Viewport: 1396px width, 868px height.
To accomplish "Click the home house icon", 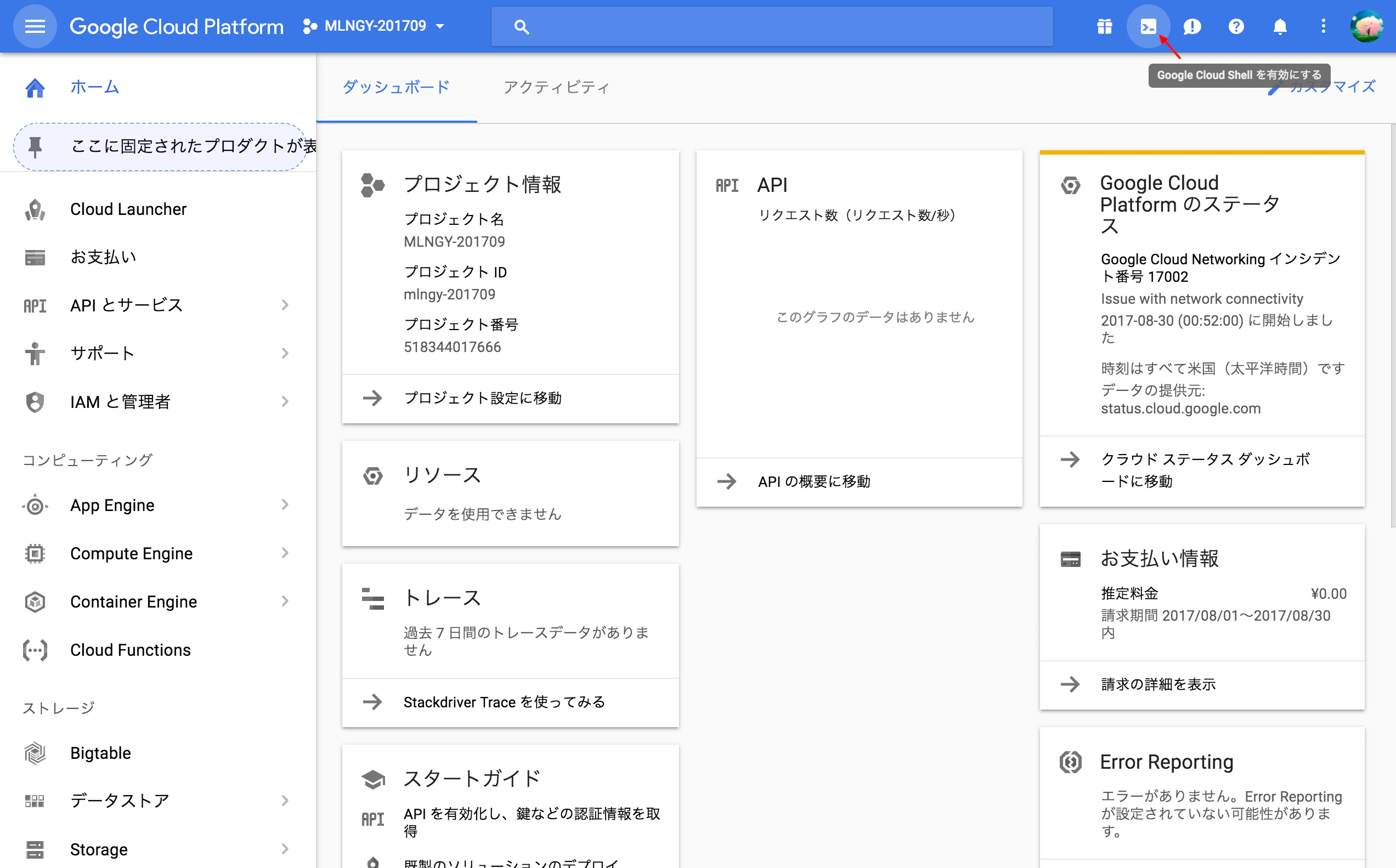I will click(35, 88).
